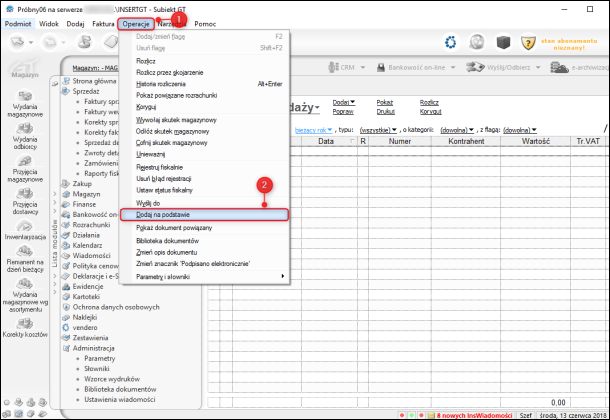This screenshot has height=420, width=610.
Task: Open the Remanent na dzień bieżący icon
Action: pyautogui.click(x=25, y=251)
